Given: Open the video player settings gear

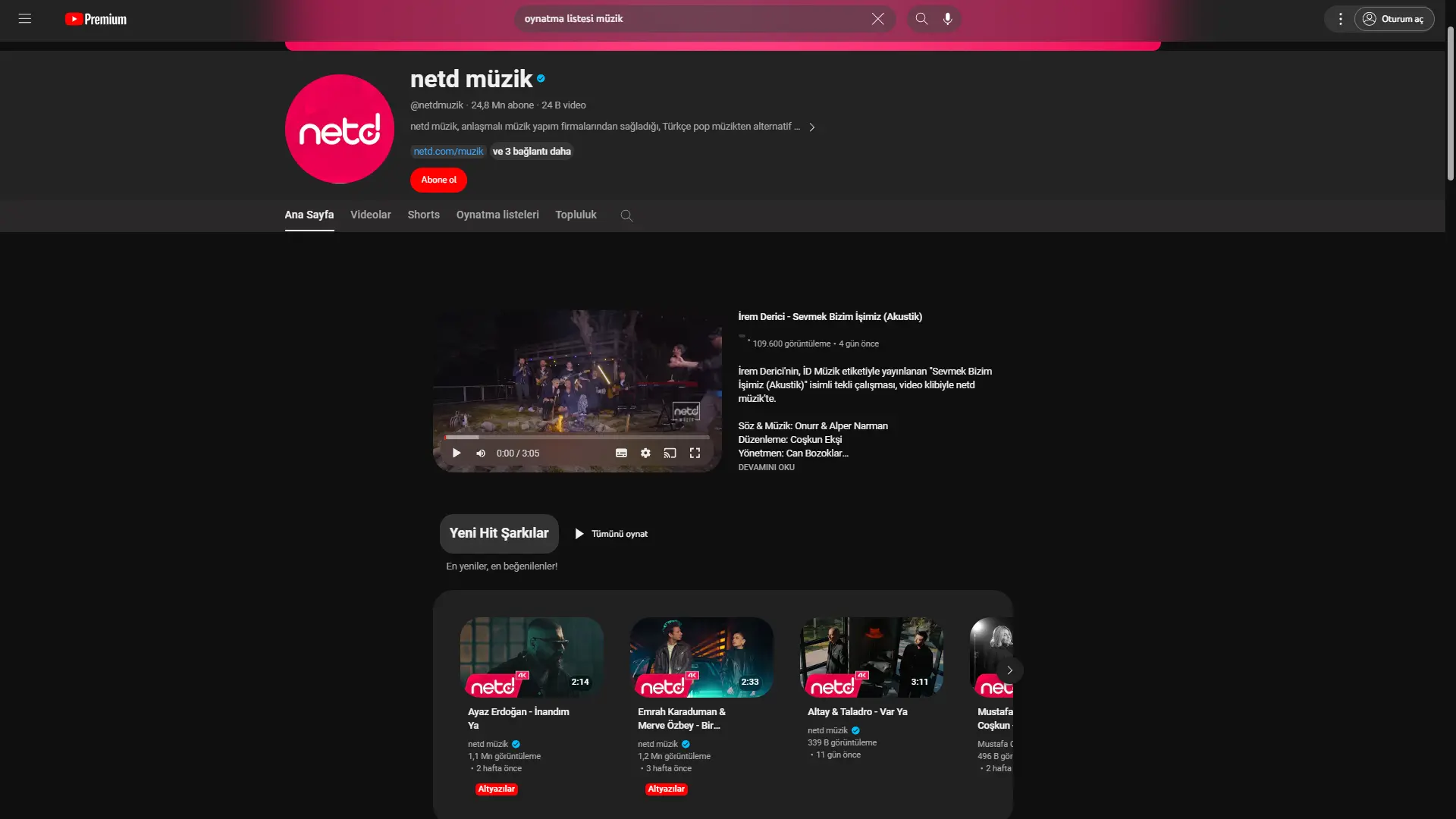Looking at the screenshot, I should pos(645,453).
